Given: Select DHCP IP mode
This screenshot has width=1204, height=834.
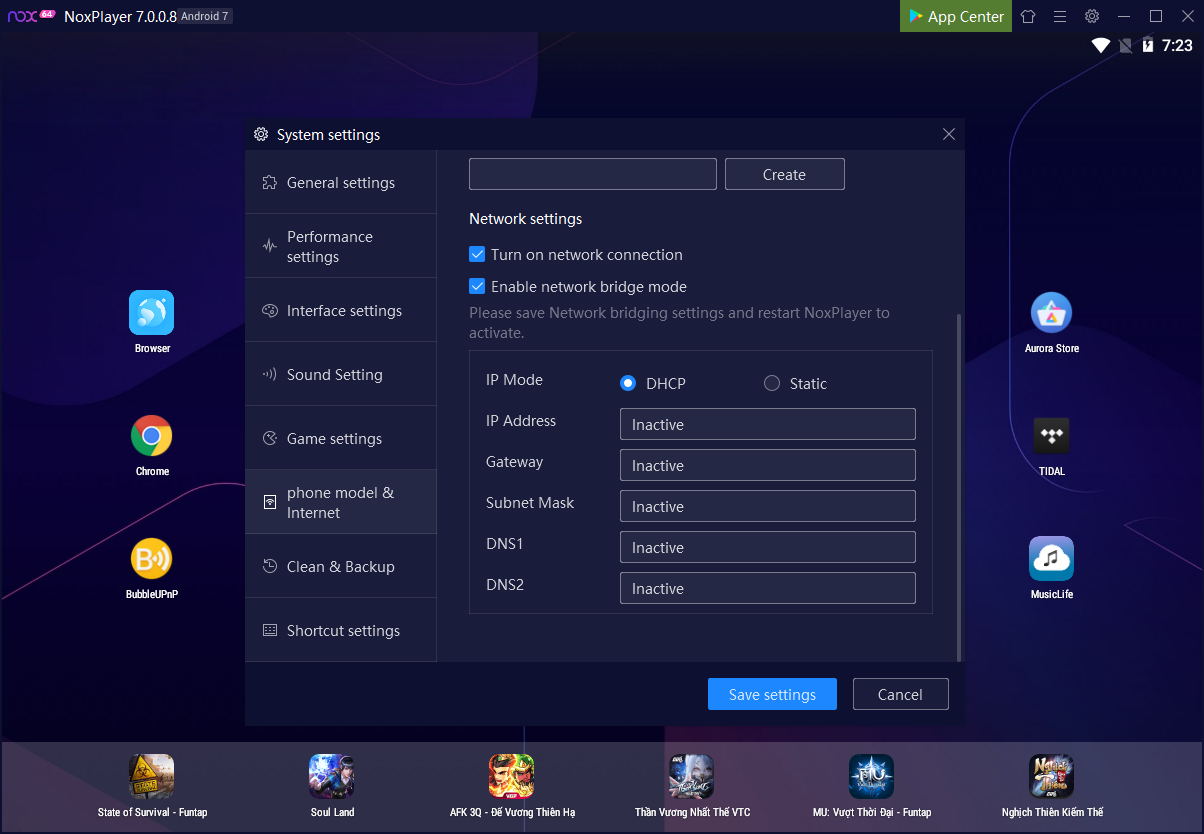Looking at the screenshot, I should (628, 383).
